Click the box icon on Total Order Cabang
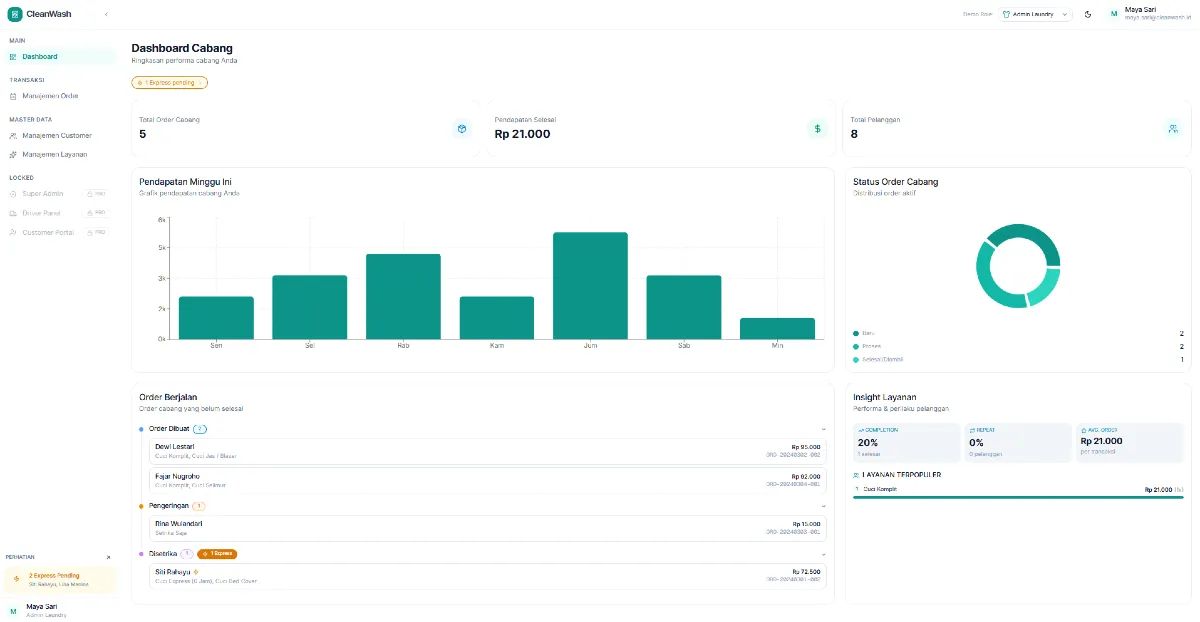1200x622 pixels. (x=462, y=129)
